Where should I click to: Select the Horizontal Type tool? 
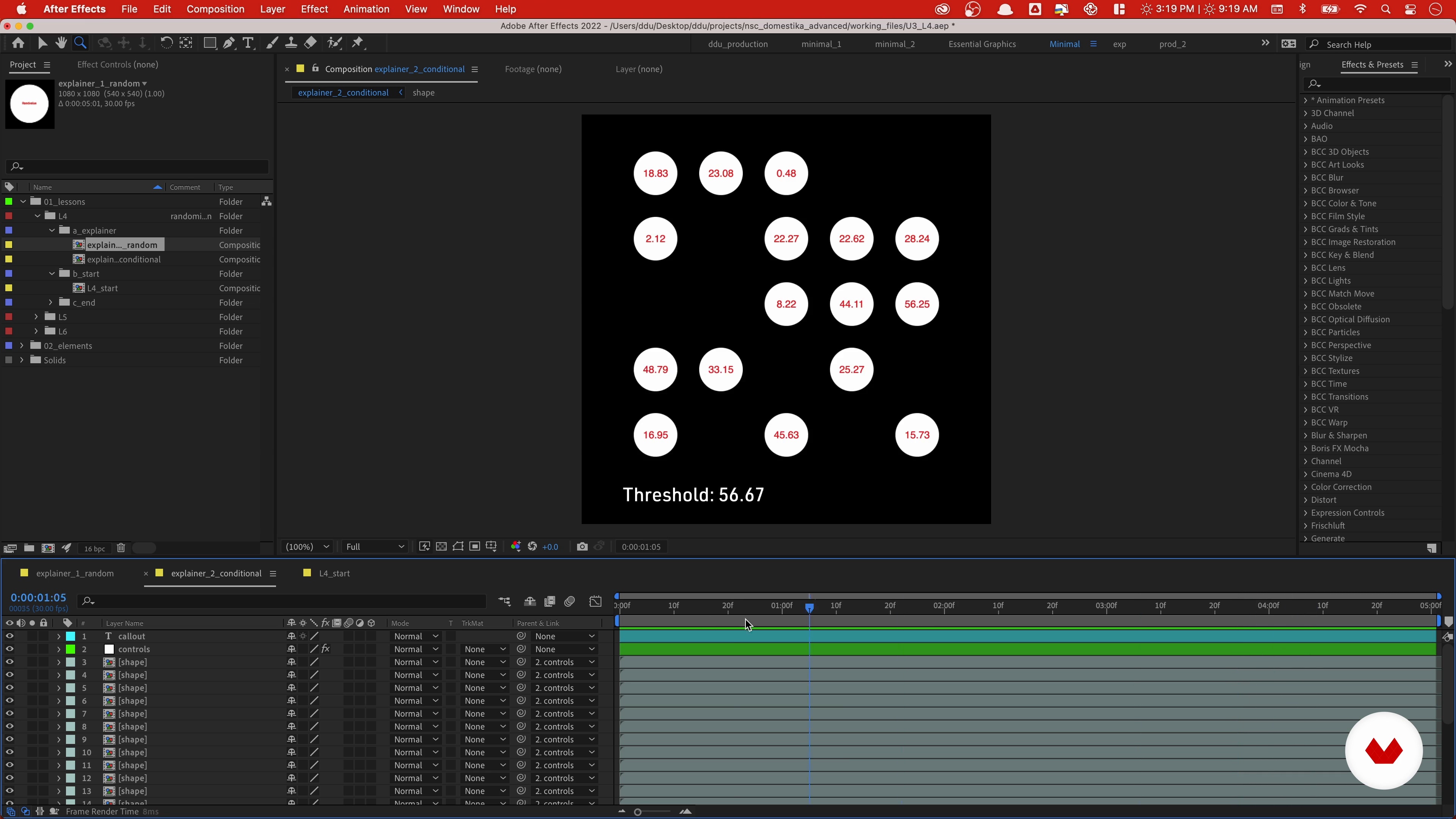248,43
